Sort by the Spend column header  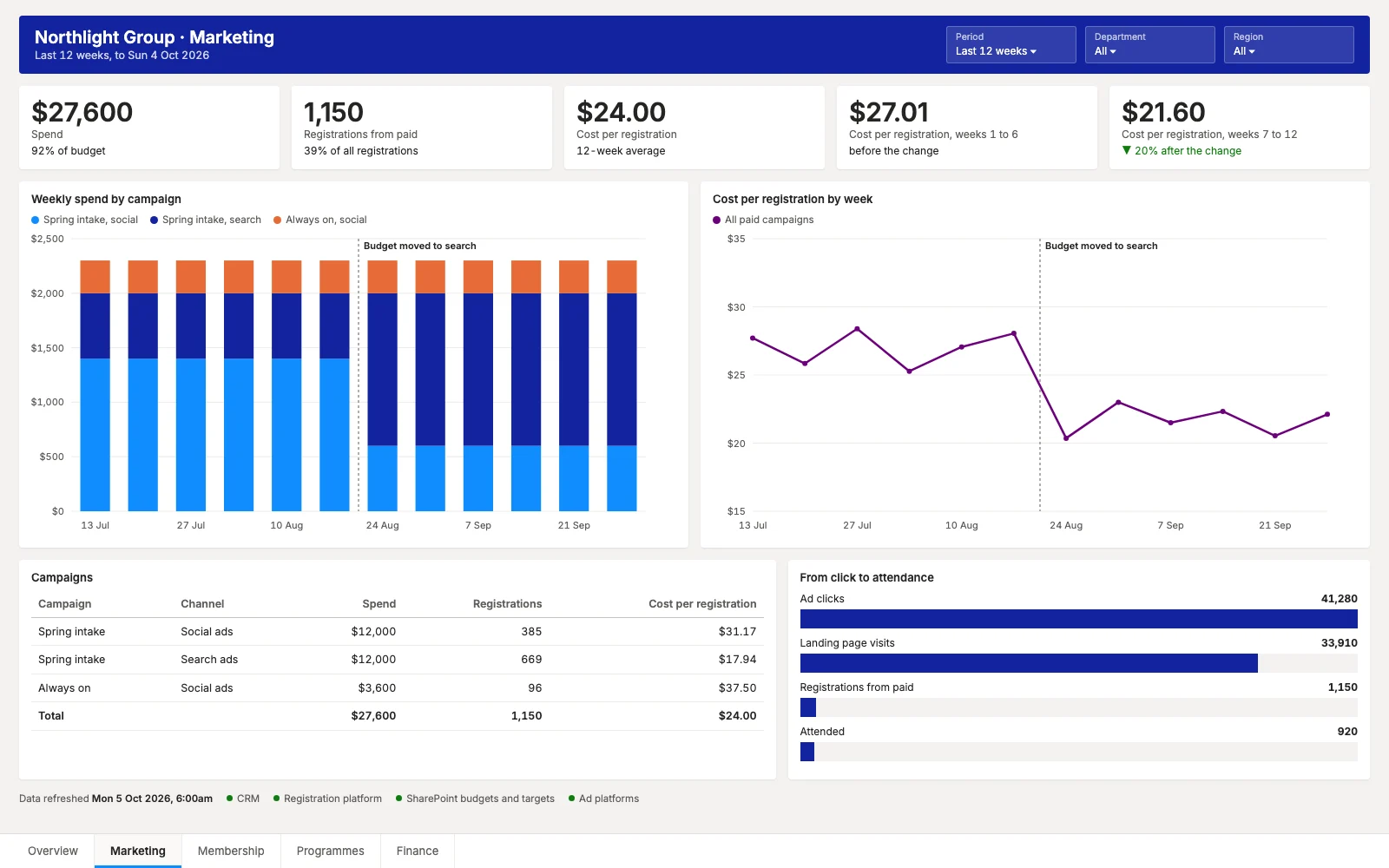[379, 604]
